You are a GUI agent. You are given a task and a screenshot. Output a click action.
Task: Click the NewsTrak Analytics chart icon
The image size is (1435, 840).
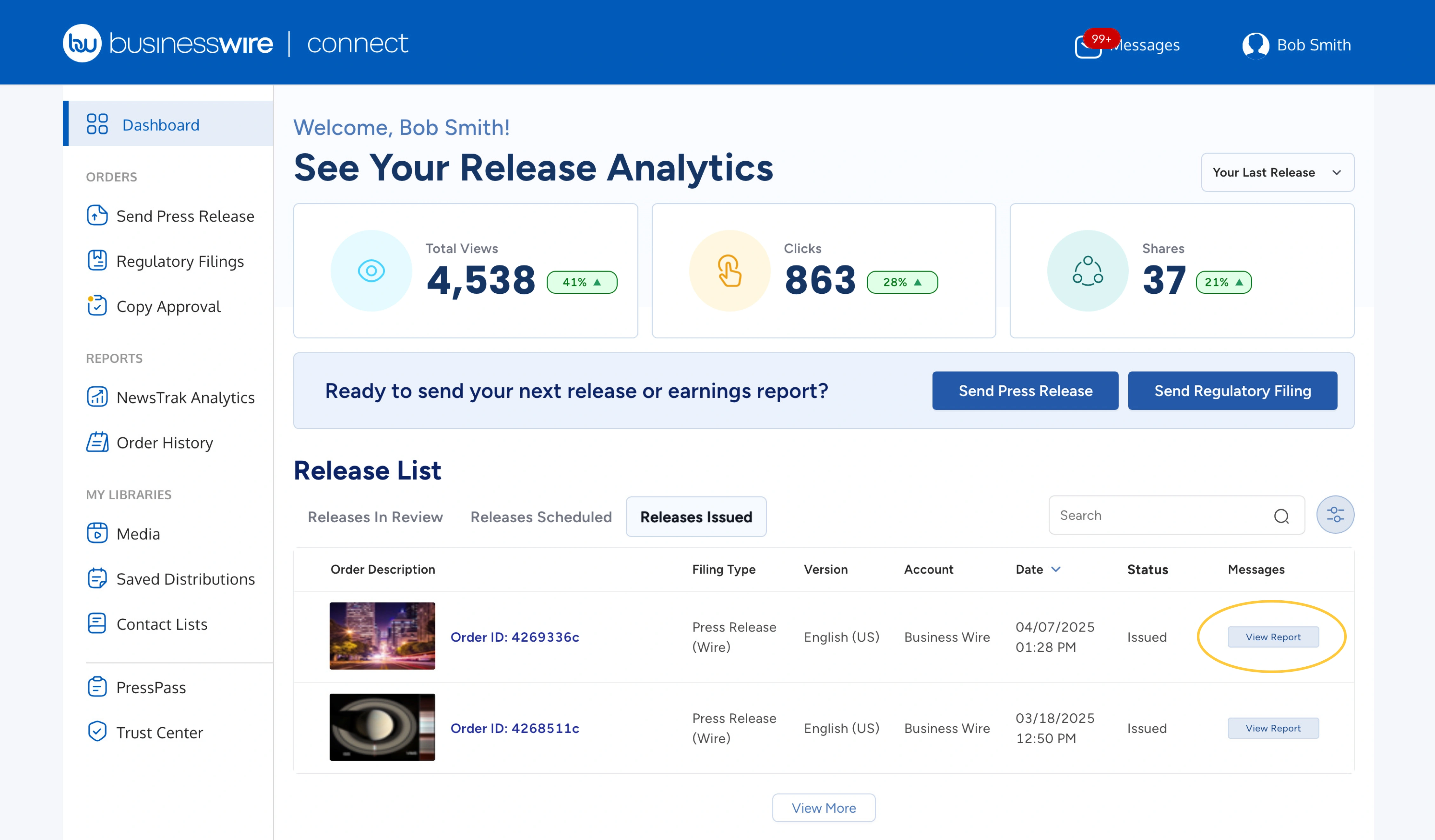[97, 397]
